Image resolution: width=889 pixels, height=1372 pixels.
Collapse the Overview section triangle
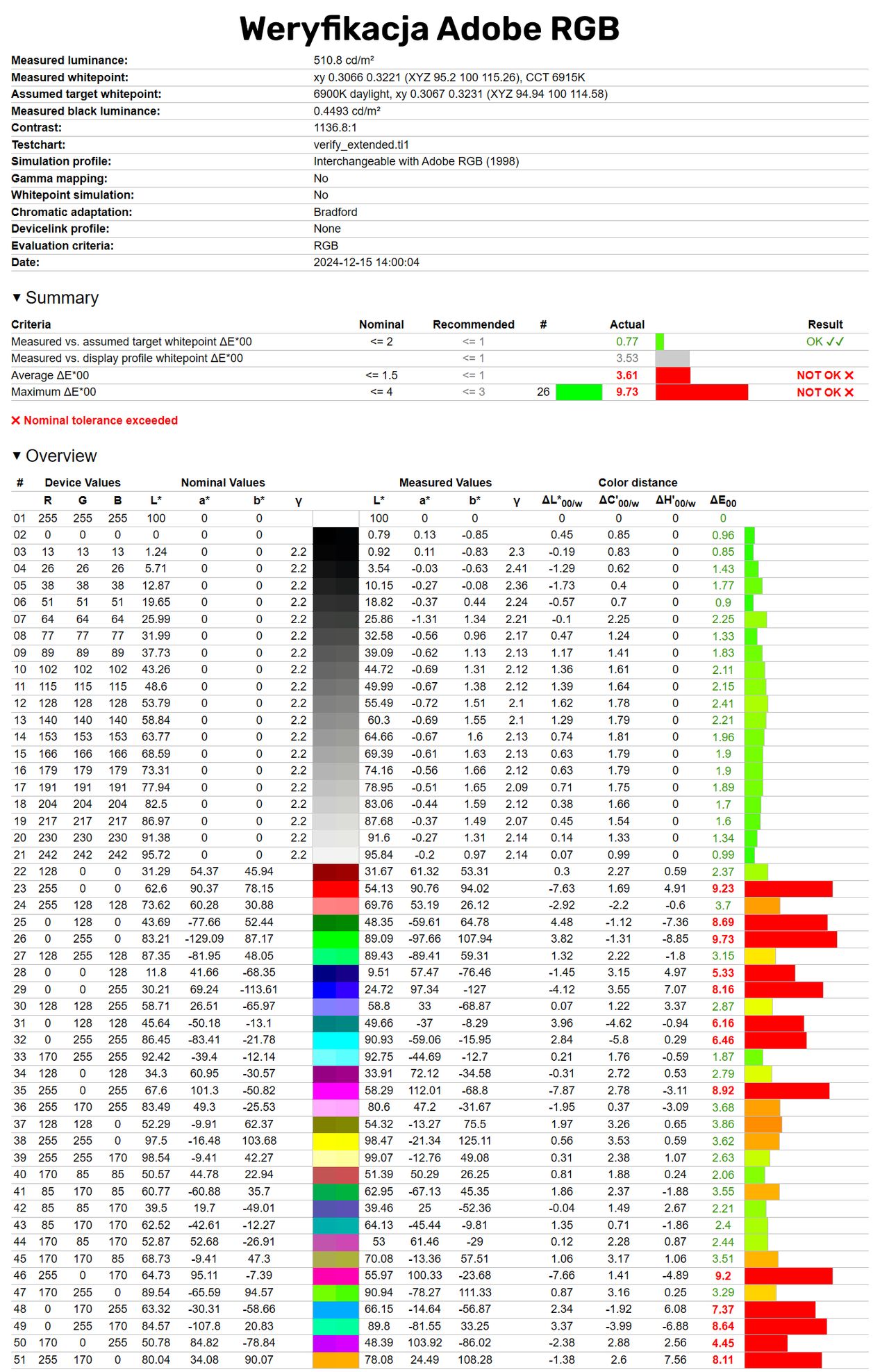coord(17,456)
